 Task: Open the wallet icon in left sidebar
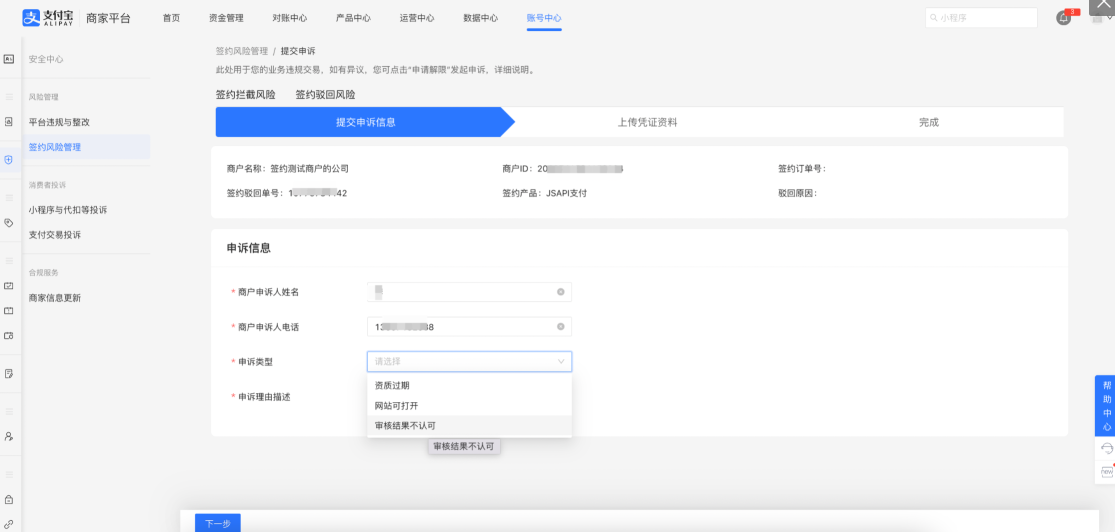coord(9,336)
